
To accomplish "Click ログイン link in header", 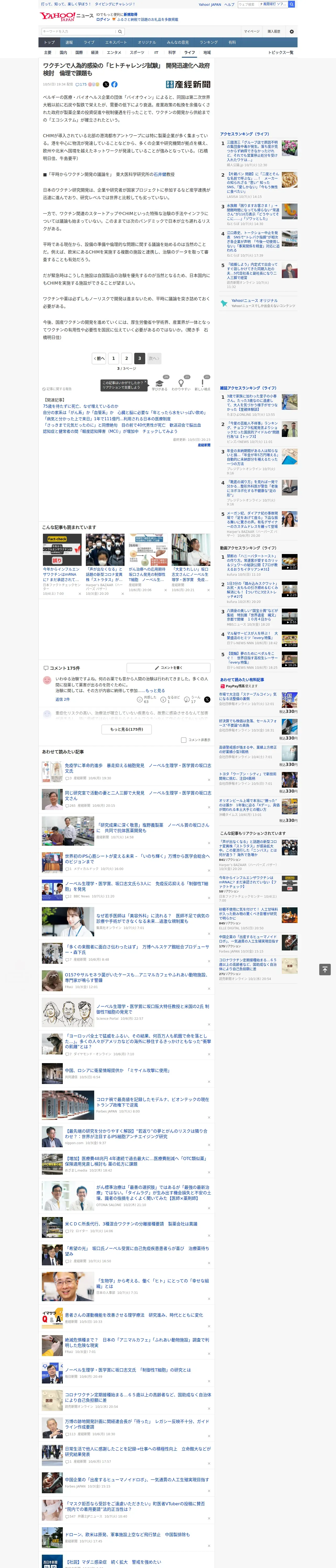I will click(x=103, y=20).
